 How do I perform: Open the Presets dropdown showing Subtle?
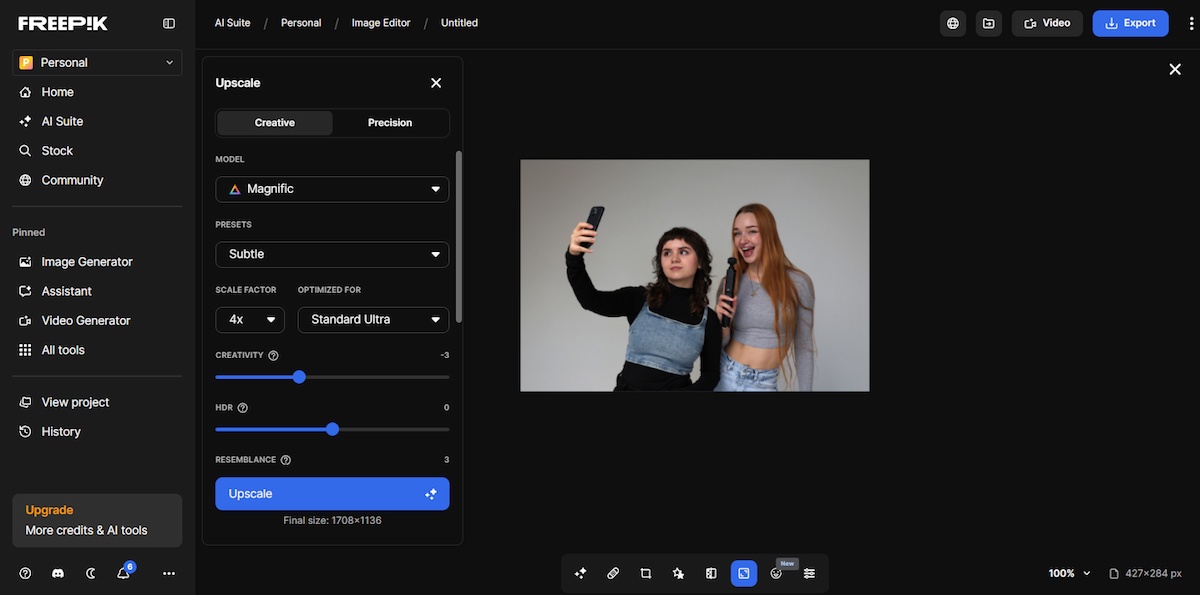[x=332, y=254]
